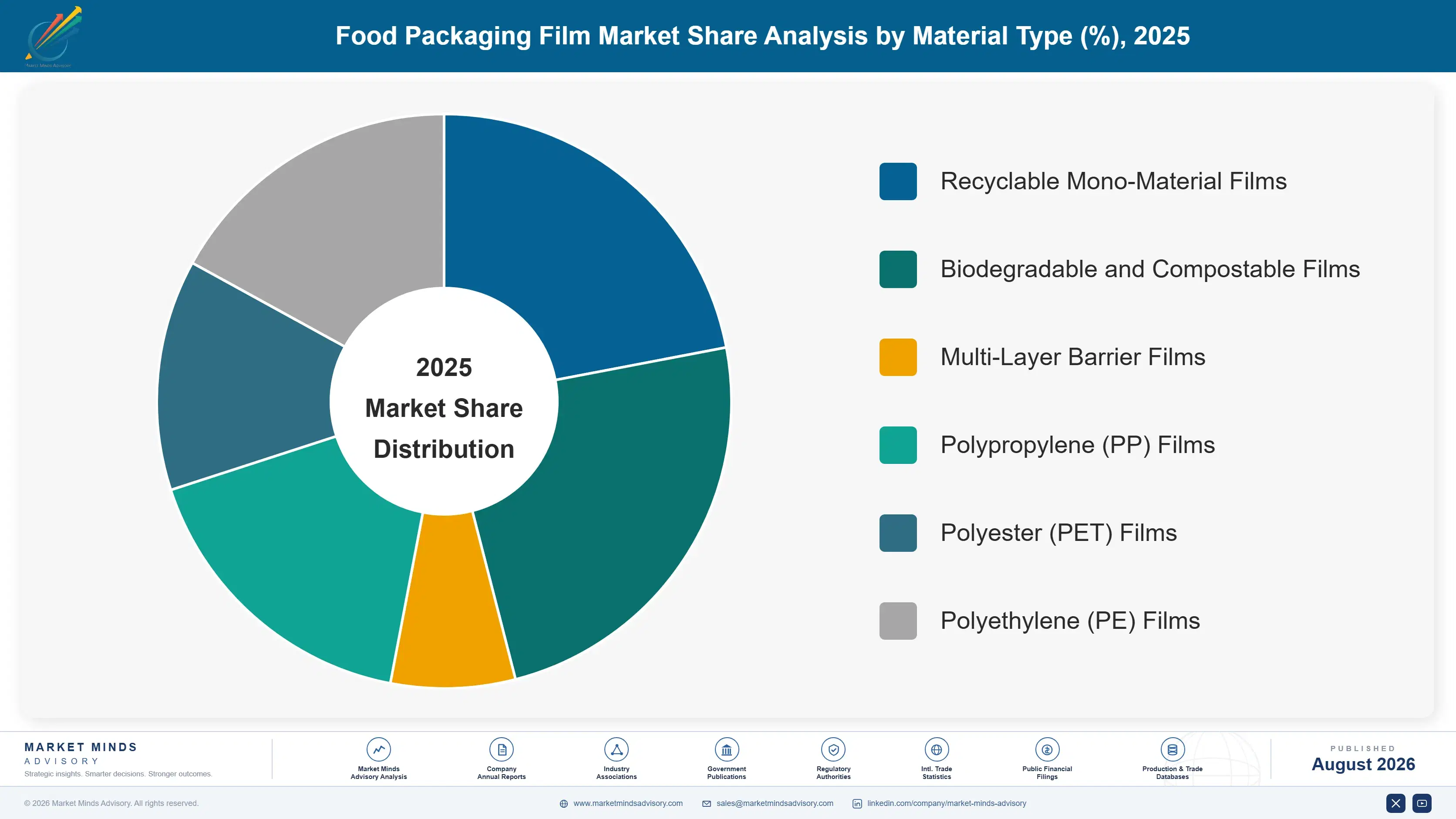Select the Multi-Layer Barrier Films orange swatch
This screenshot has width=1456, height=819.
(897, 357)
